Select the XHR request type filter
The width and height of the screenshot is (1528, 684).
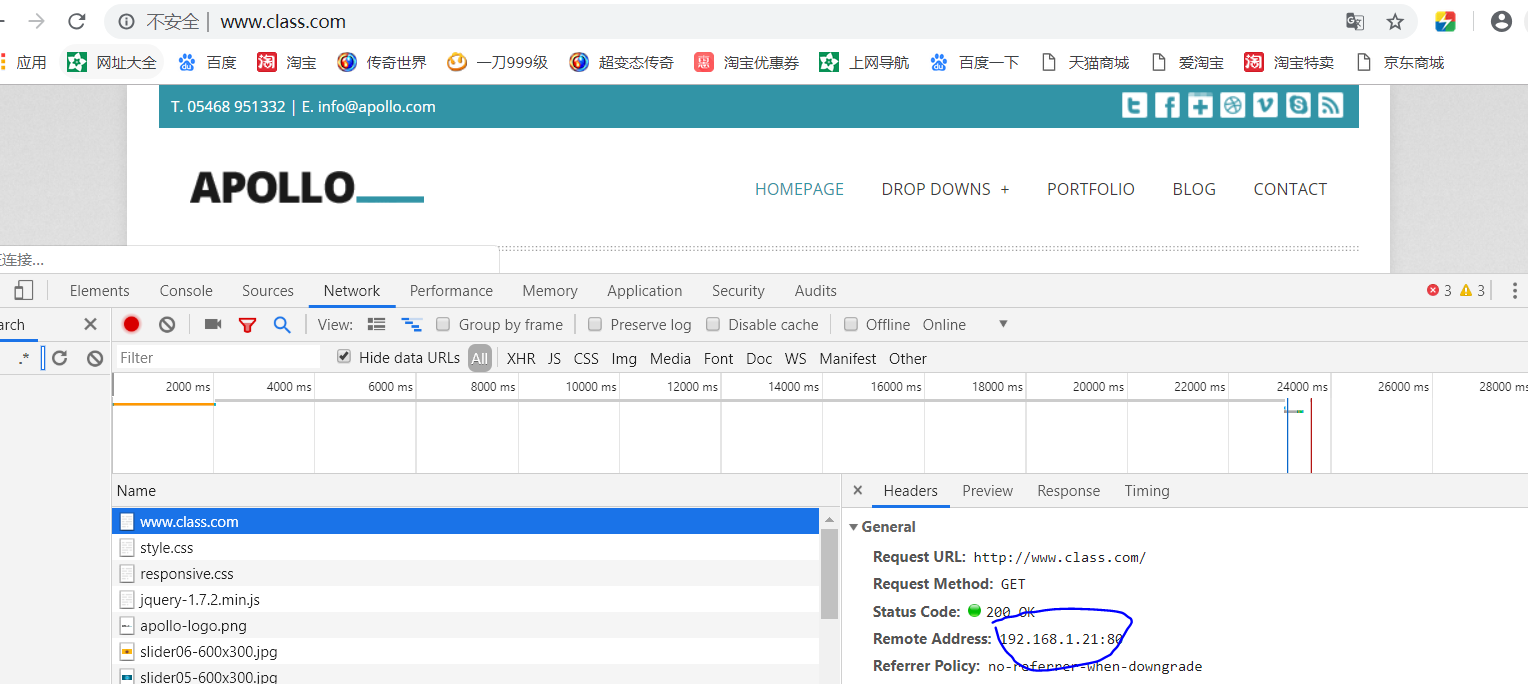click(x=521, y=358)
